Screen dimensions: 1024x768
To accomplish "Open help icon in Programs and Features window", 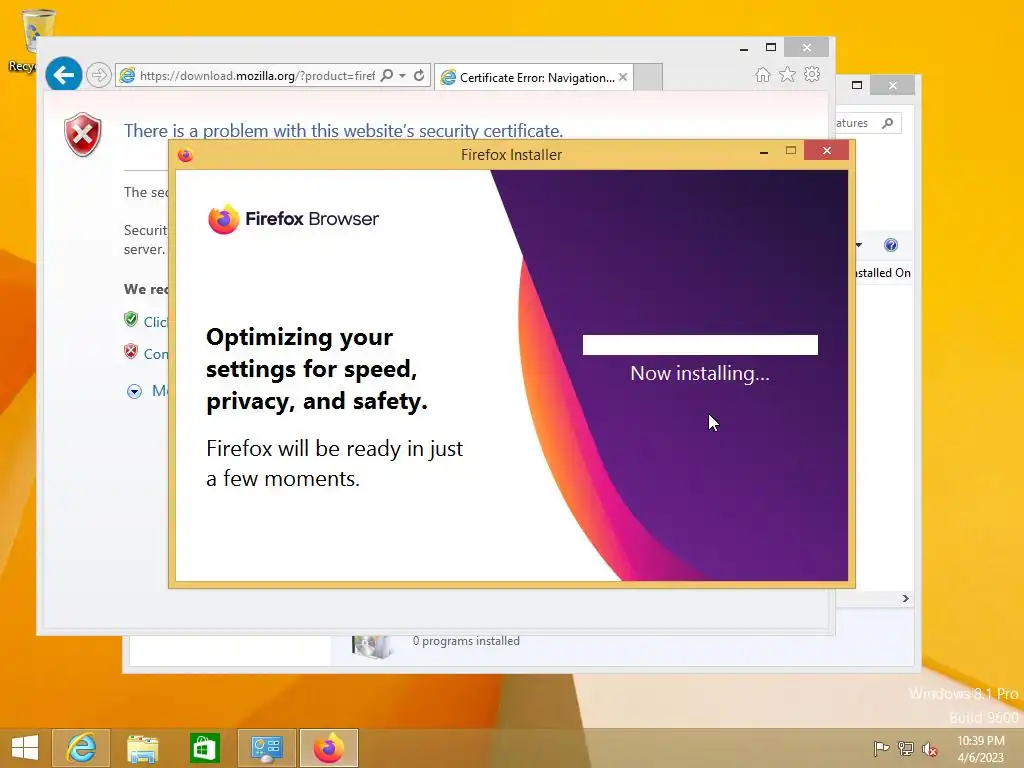I will 891,245.
